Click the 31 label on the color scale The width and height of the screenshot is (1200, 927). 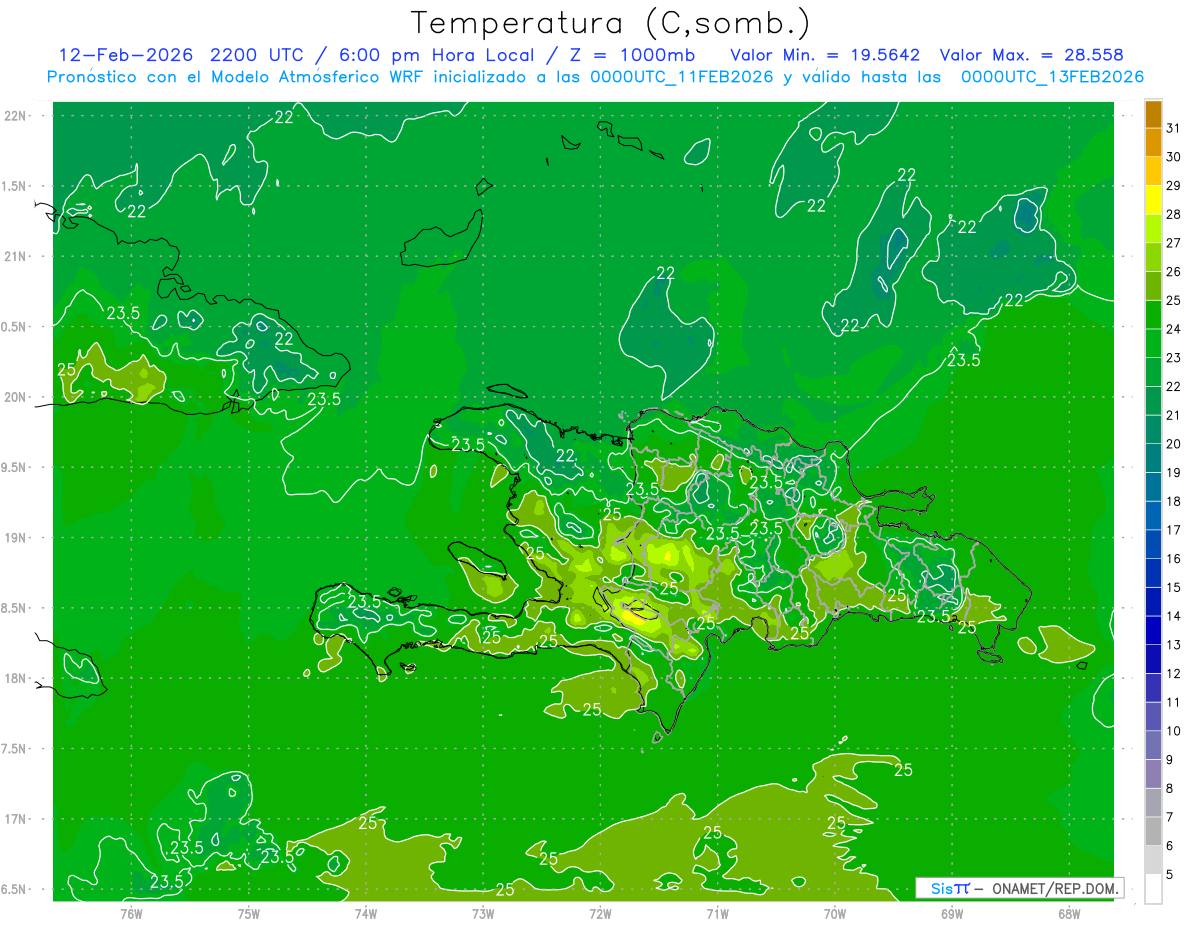(x=1174, y=128)
